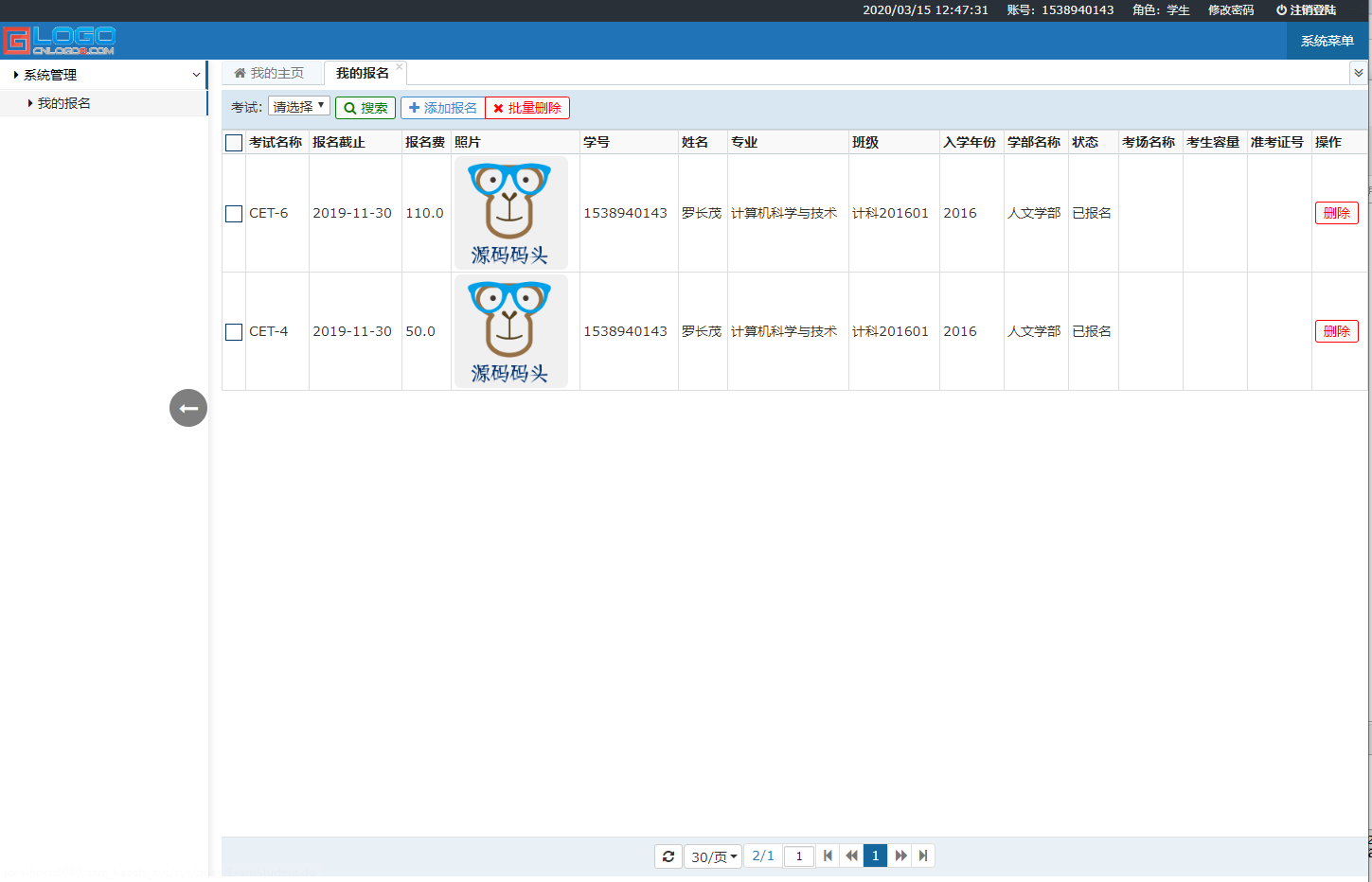Open the 30/页 page size dropdown
The image size is (1372, 882).
click(x=713, y=856)
